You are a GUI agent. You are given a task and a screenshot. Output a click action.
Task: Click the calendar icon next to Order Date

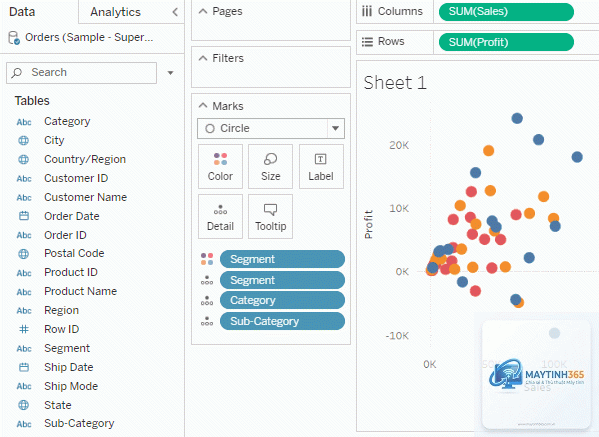click(24, 216)
